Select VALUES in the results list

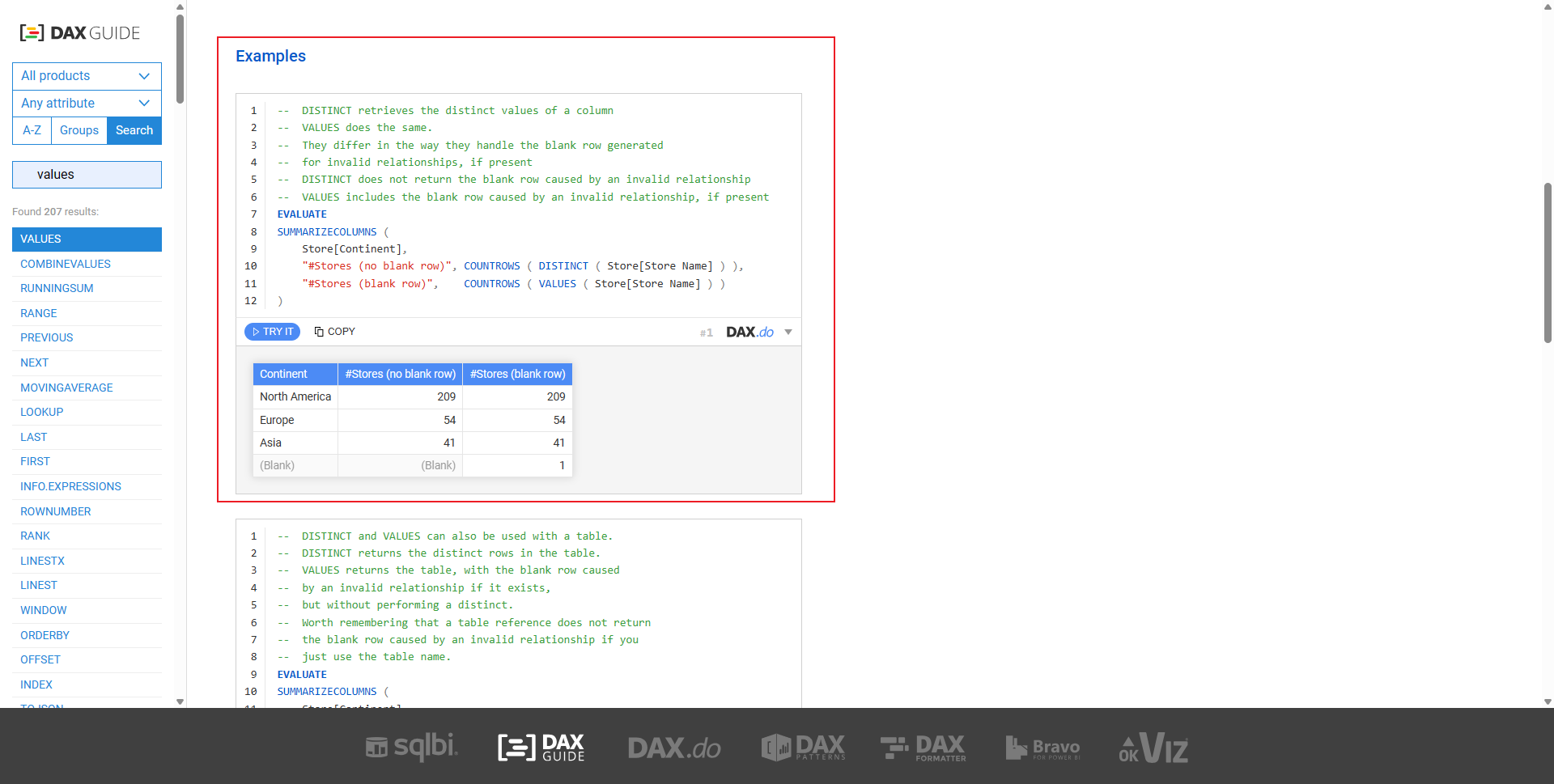click(x=87, y=239)
